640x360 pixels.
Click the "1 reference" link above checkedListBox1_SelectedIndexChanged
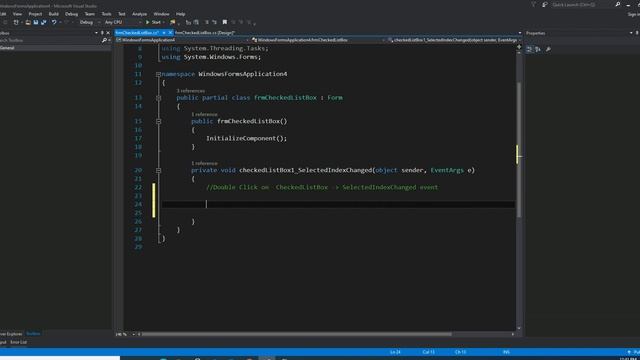(204, 163)
